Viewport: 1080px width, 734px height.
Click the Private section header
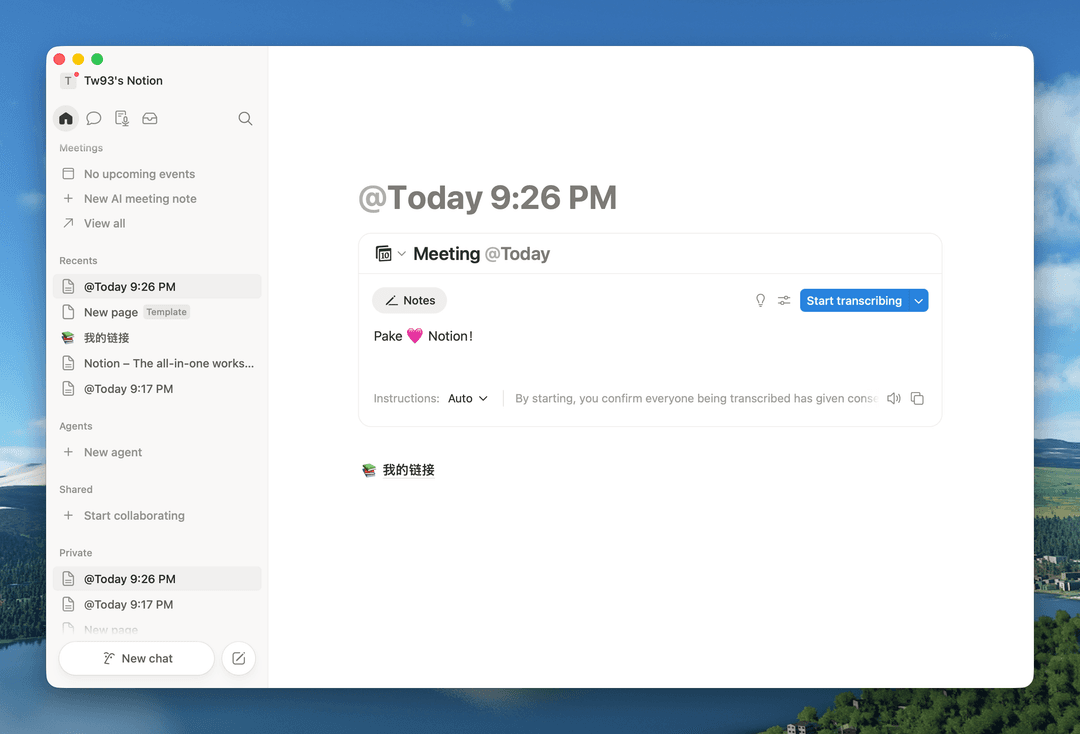(76, 553)
